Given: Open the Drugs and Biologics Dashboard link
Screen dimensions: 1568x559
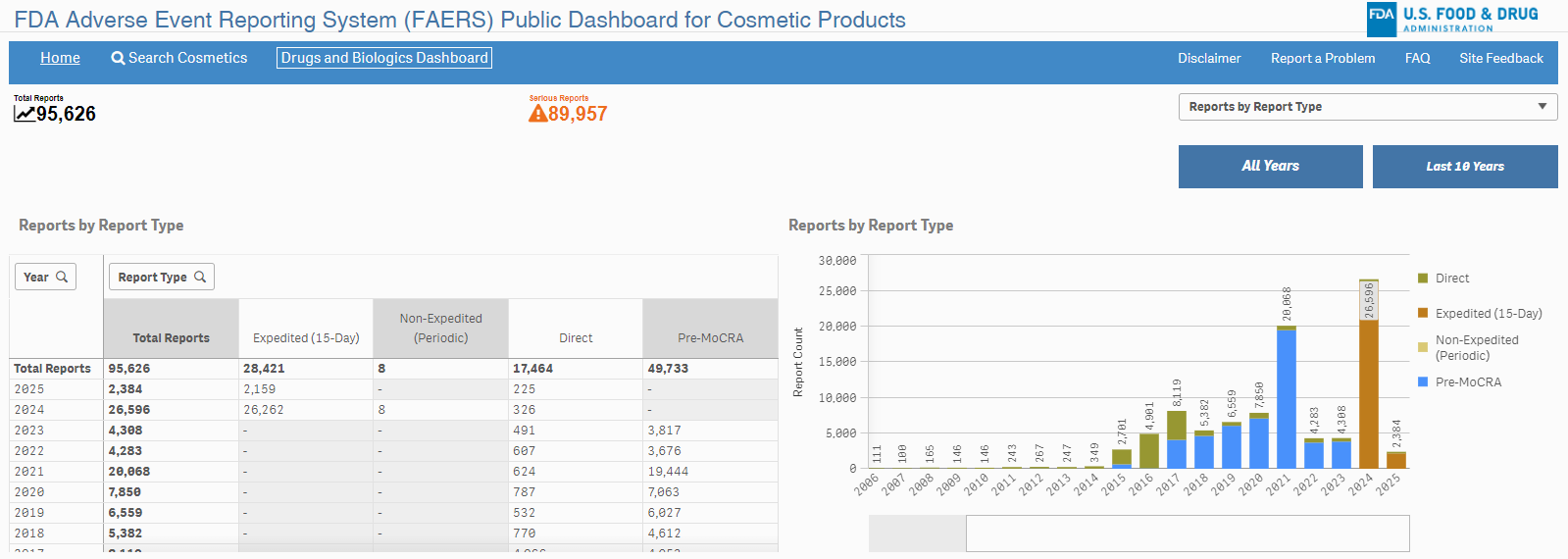Looking at the screenshot, I should pos(384,58).
